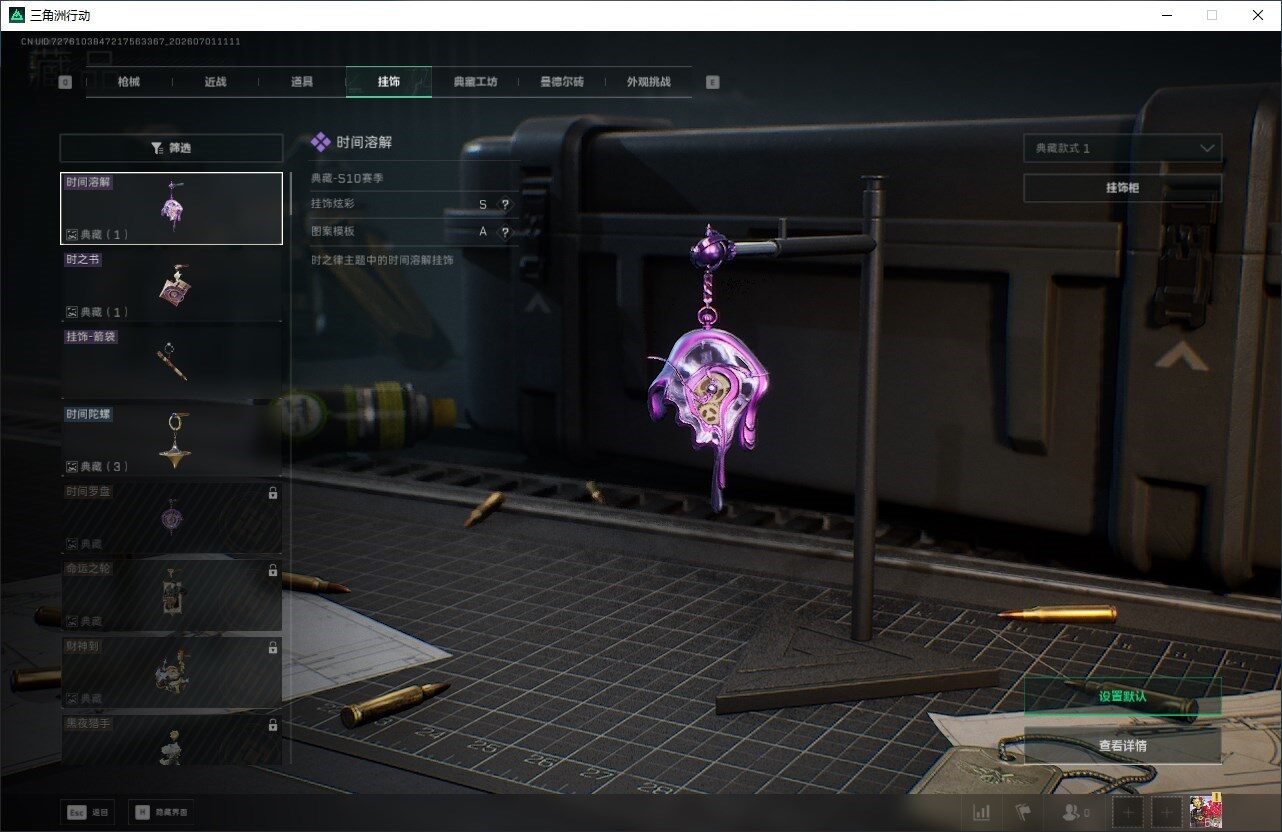Click the collection image icon on 时之书
1282x832 pixels.
72,312
